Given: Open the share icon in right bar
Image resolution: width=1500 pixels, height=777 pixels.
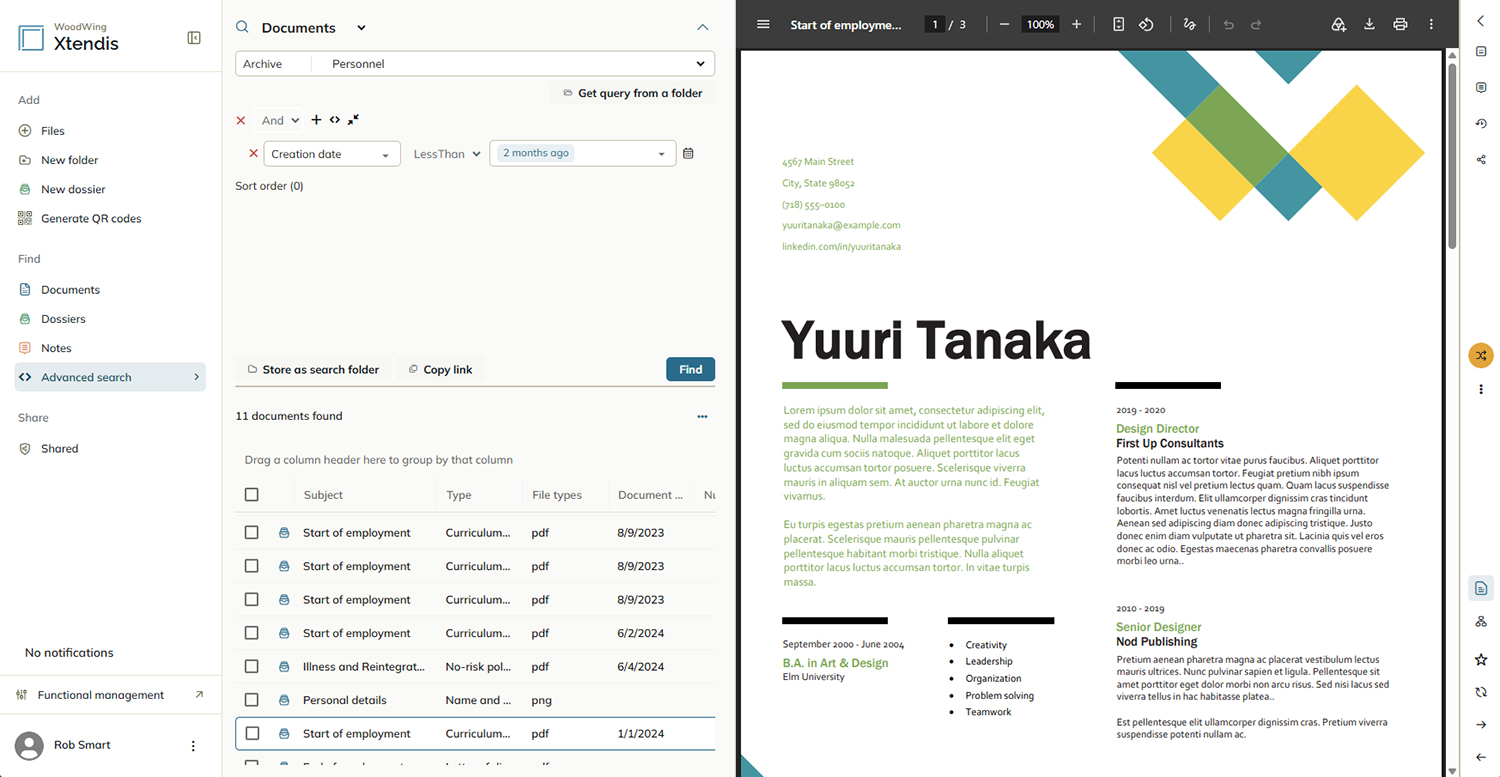Looking at the screenshot, I should coord(1481,159).
